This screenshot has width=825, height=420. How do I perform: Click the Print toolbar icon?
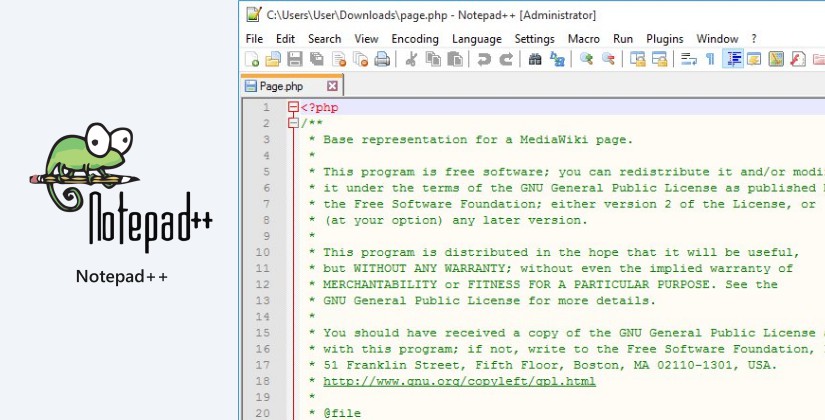382,60
